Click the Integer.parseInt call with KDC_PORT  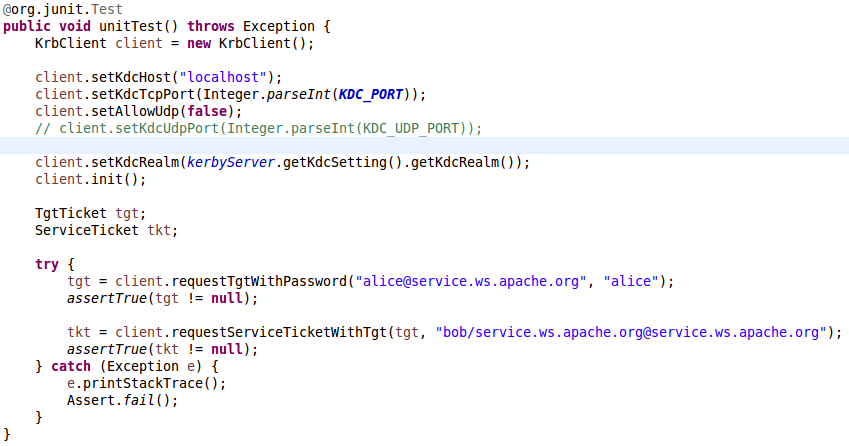click(306, 94)
